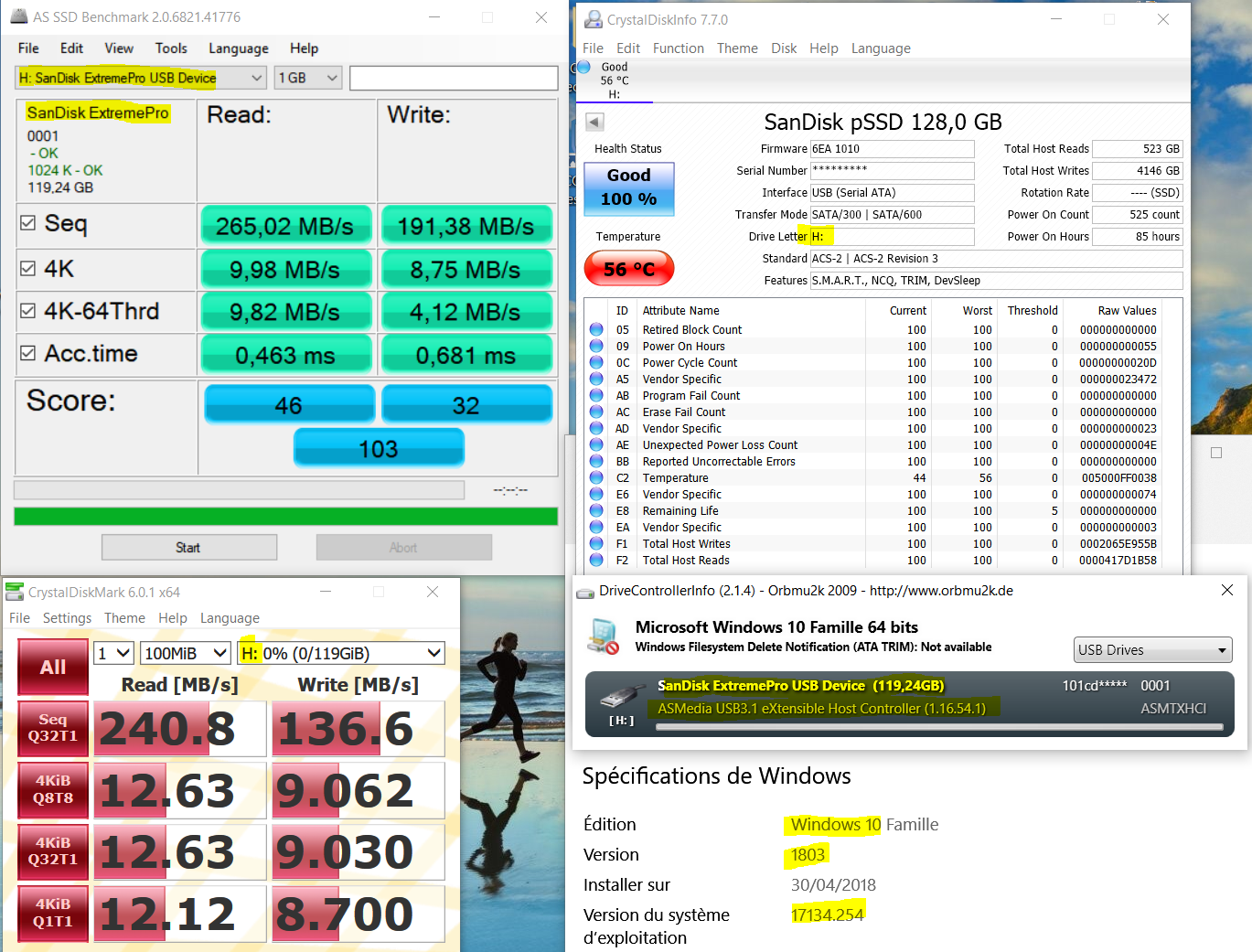This screenshot has height=952, width=1252.
Task: Open the Theme menu in CrystalDiskMark
Action: 124,618
